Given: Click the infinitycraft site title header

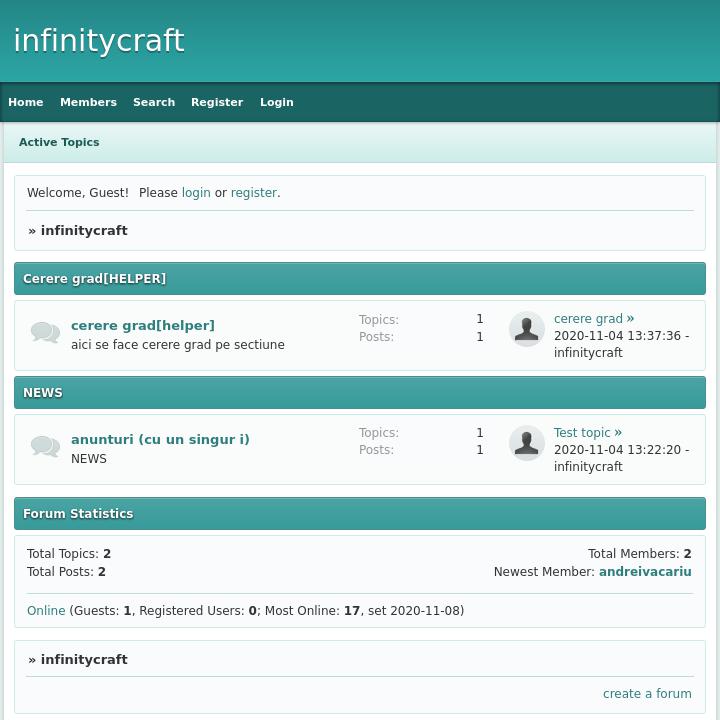Looking at the screenshot, I should [99, 41].
